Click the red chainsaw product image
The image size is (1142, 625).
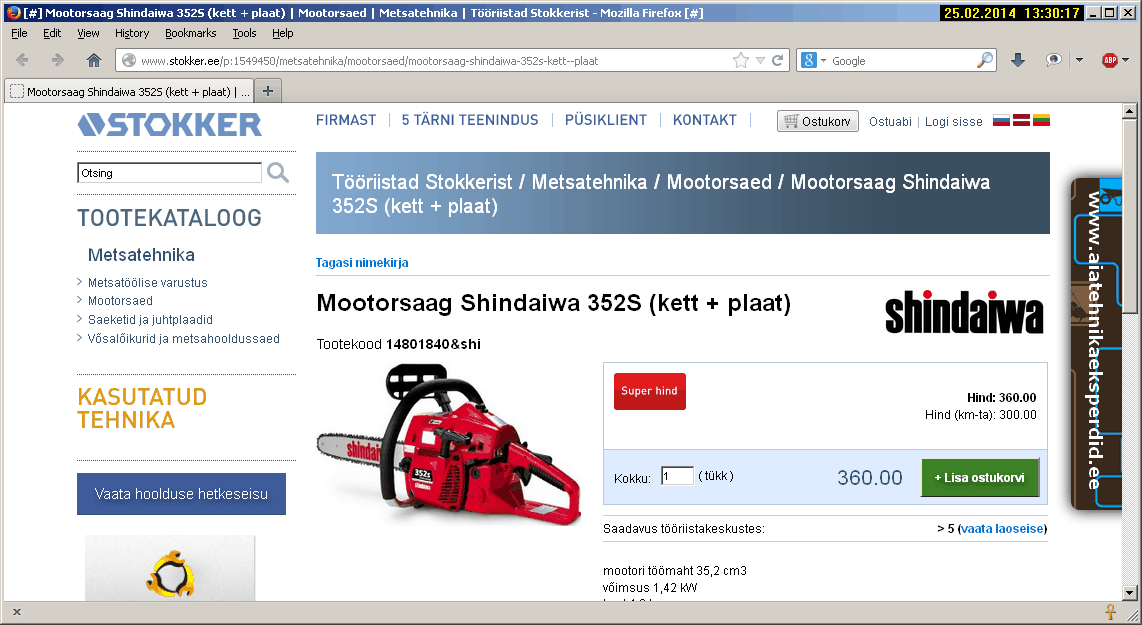pos(449,444)
